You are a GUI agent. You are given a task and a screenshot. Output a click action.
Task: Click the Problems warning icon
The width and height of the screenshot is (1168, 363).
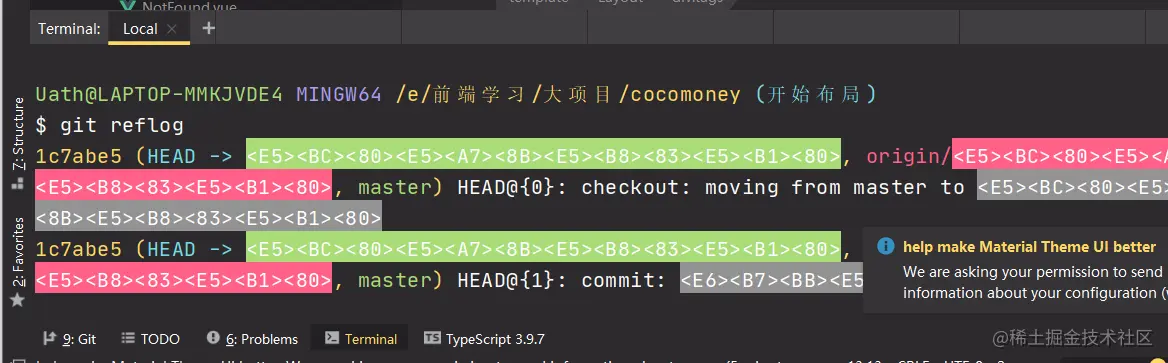[x=213, y=338]
